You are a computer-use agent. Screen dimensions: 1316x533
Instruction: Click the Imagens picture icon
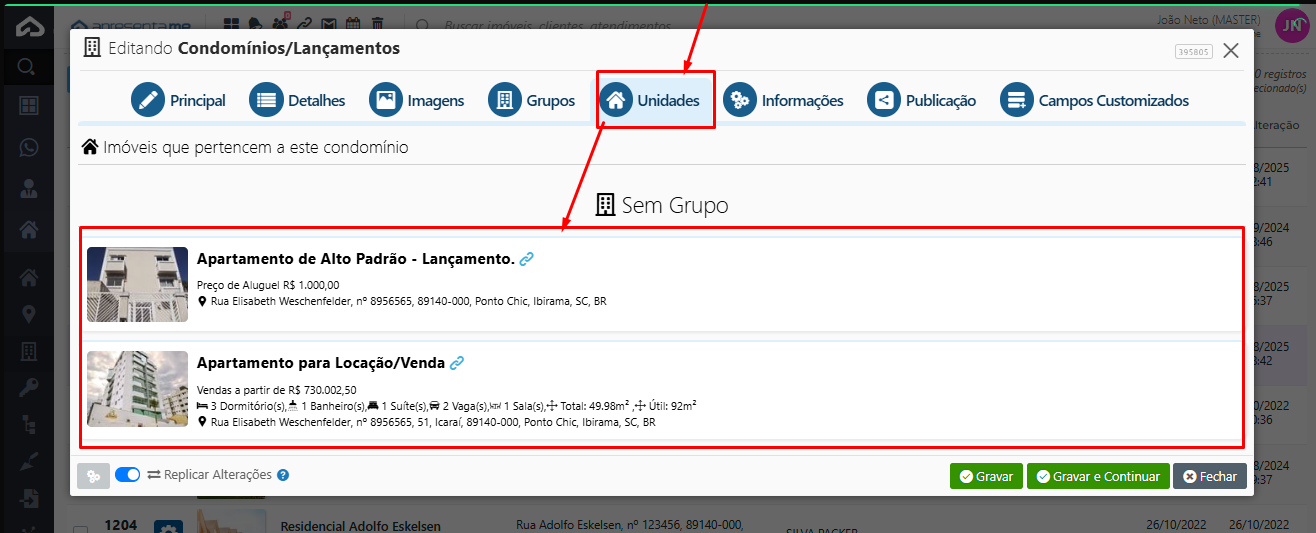click(386, 100)
